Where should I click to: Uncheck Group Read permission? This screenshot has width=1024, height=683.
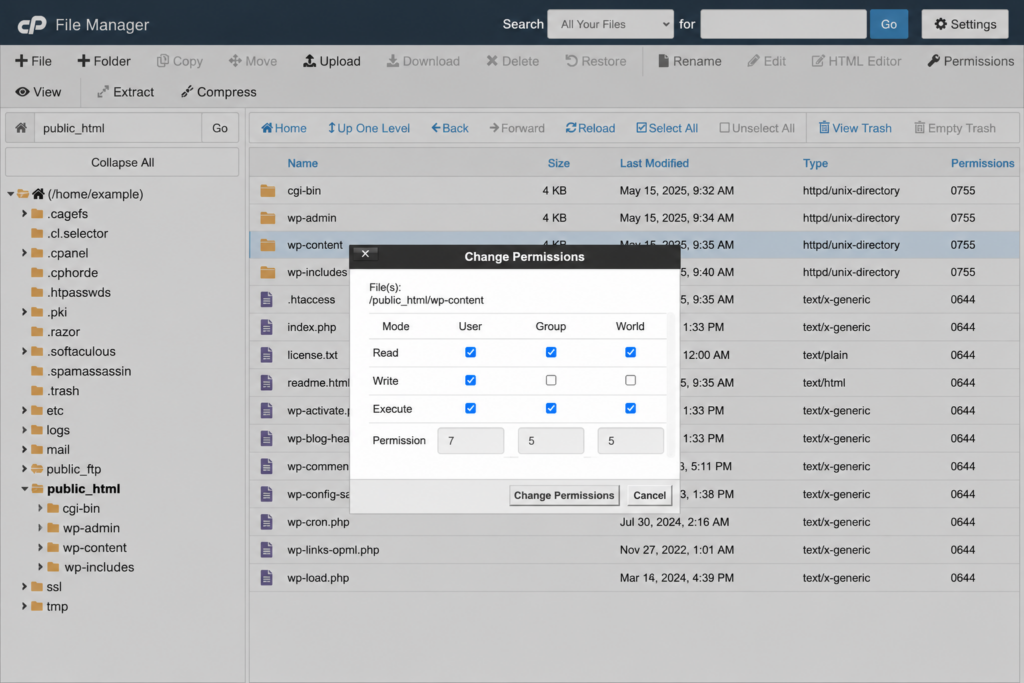coord(551,352)
